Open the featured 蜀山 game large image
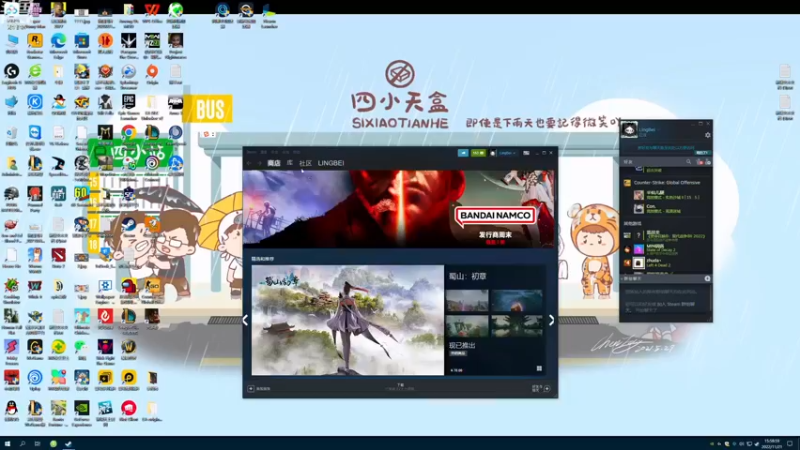The height and width of the screenshot is (450, 800). [x=348, y=320]
